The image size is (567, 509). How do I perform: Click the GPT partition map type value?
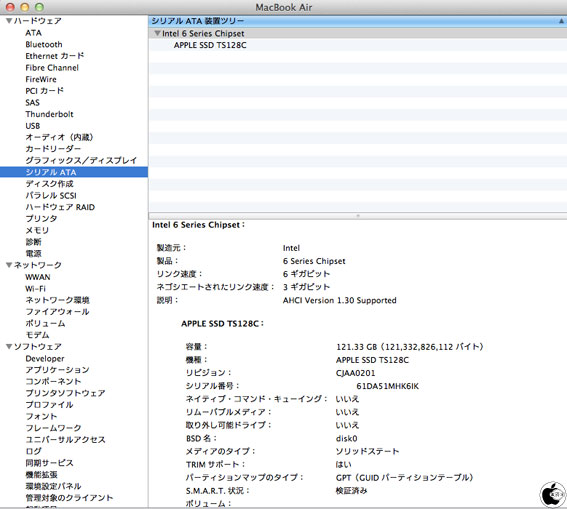coord(404,478)
